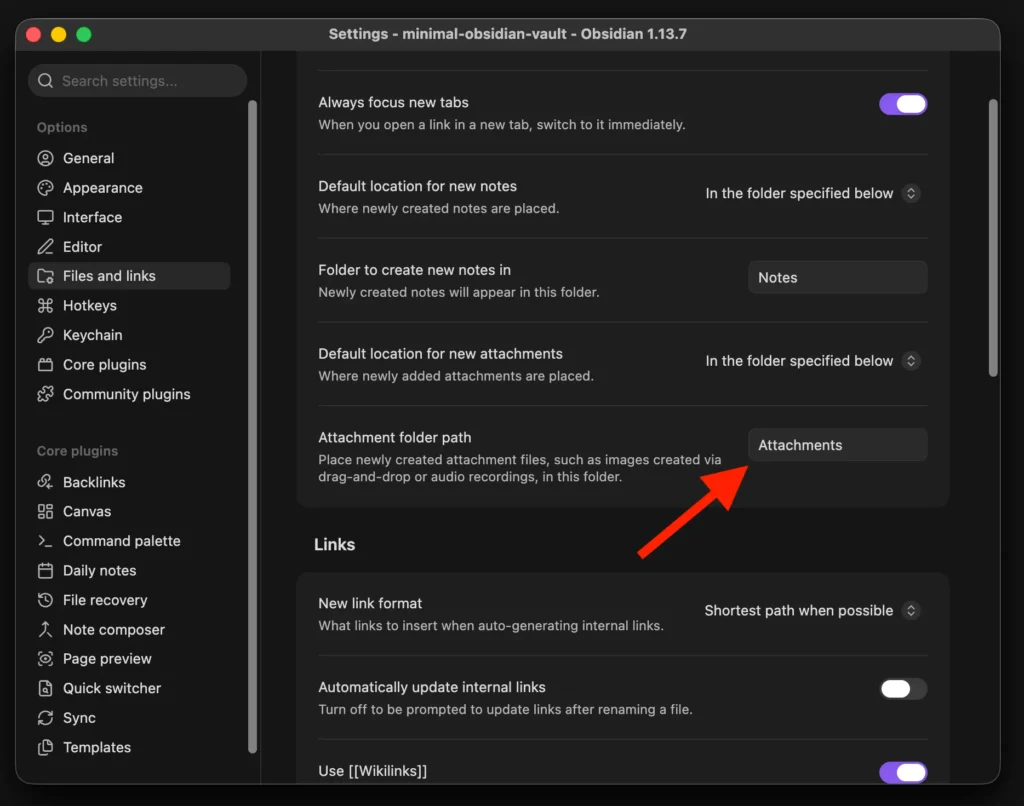Click the Appearance palette icon

point(45,188)
